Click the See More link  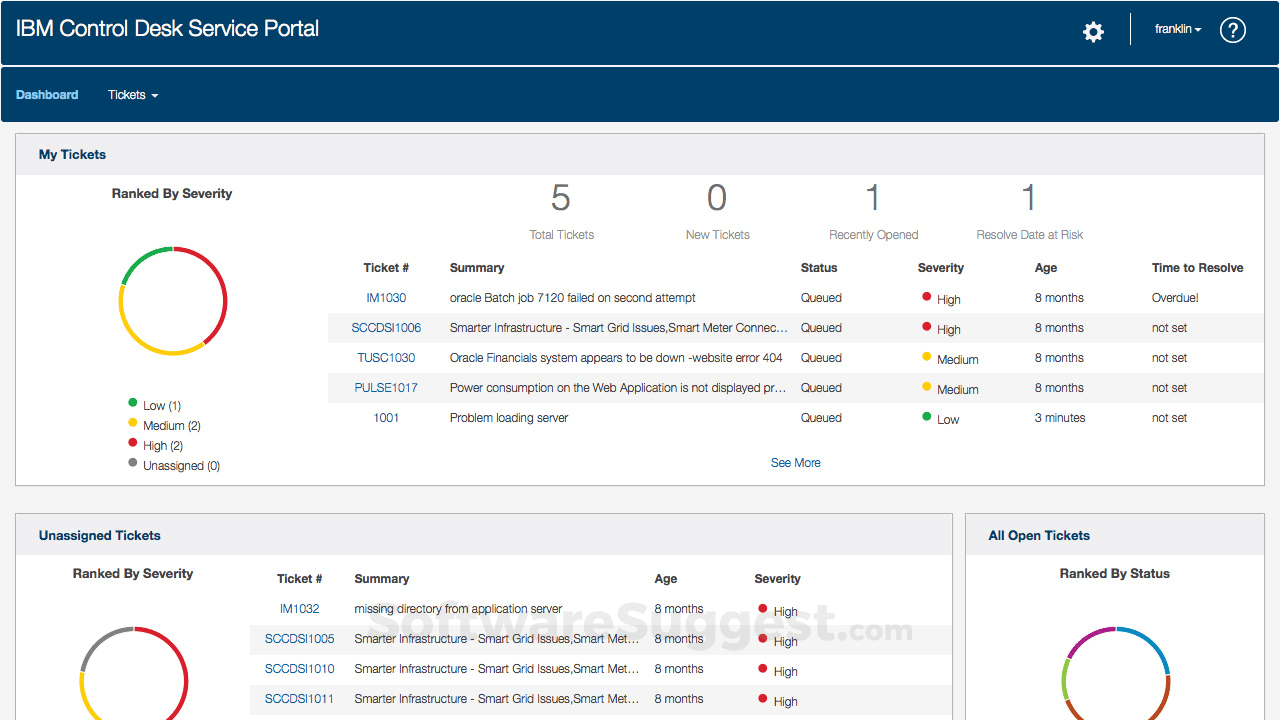click(795, 462)
